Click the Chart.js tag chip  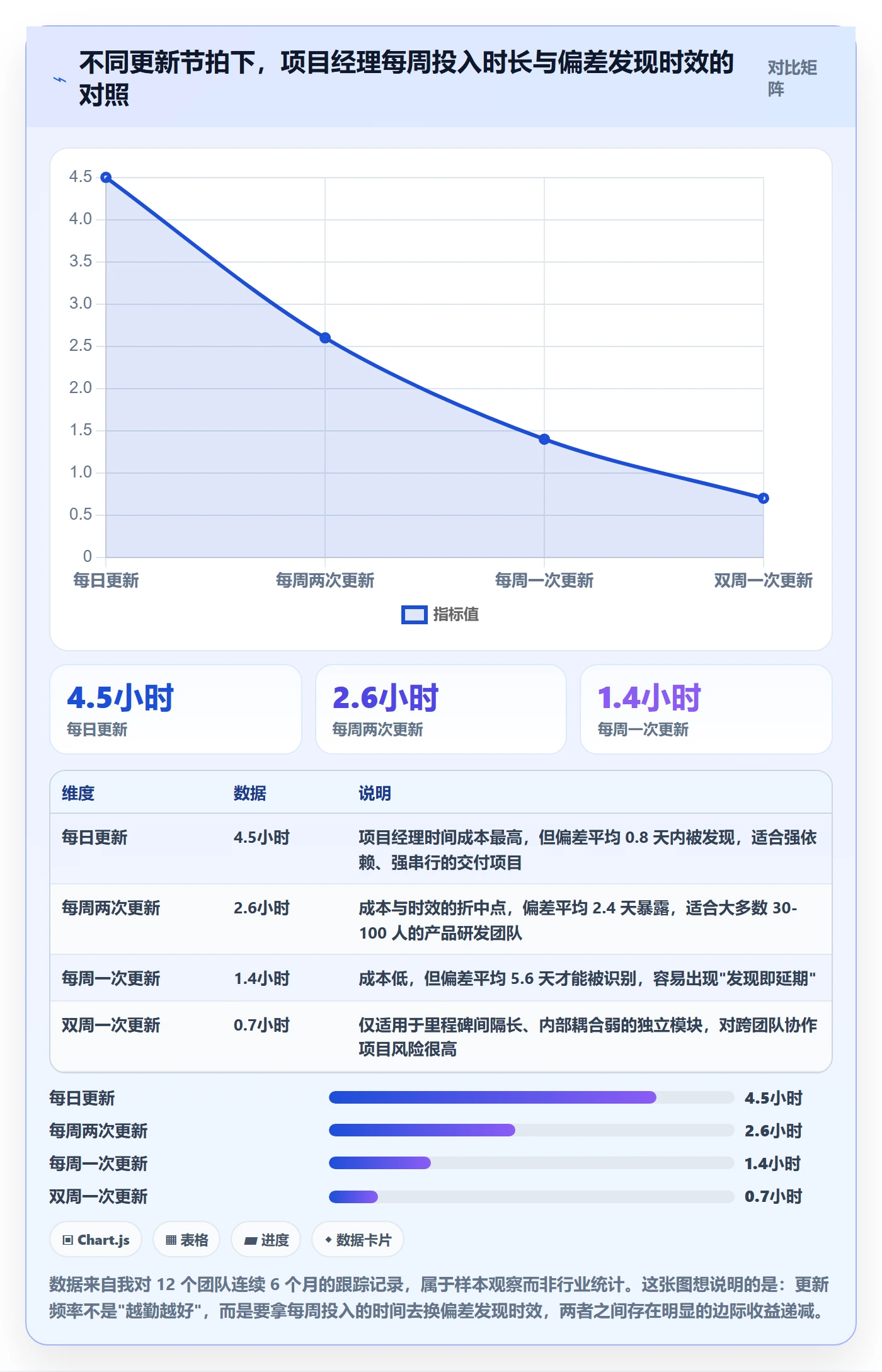point(96,1240)
